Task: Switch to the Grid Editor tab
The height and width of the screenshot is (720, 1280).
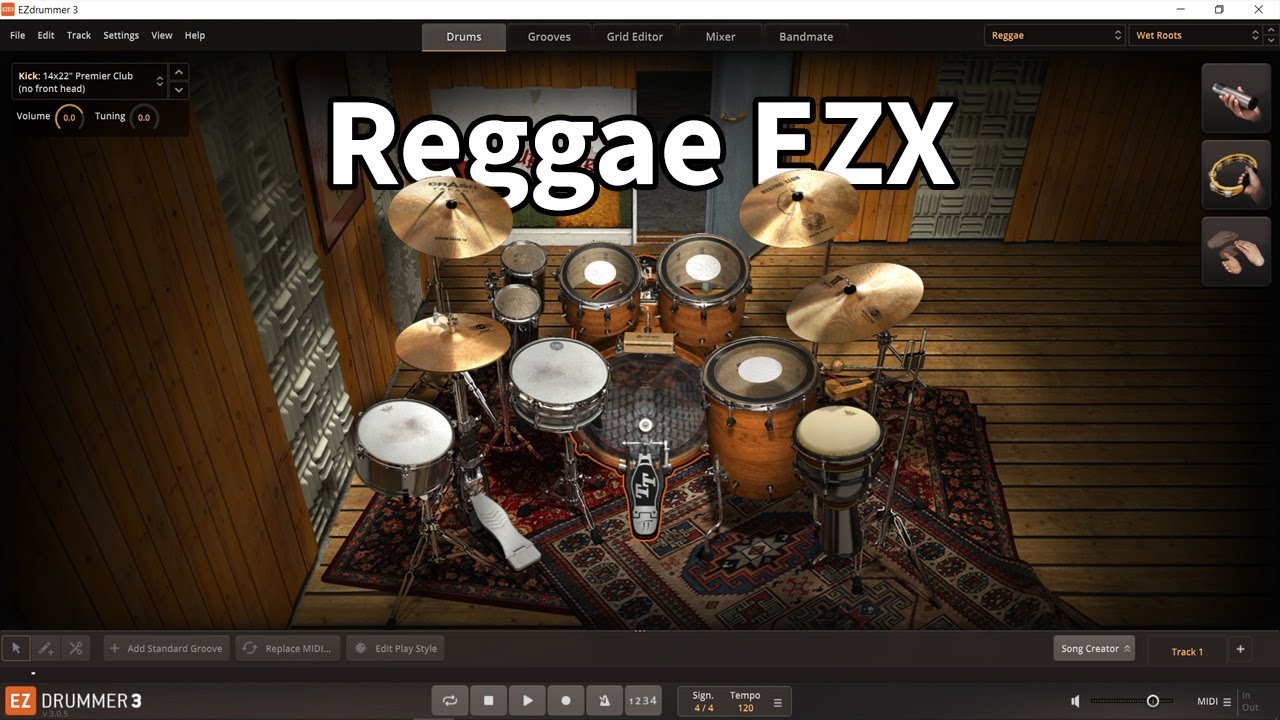Action: click(635, 36)
